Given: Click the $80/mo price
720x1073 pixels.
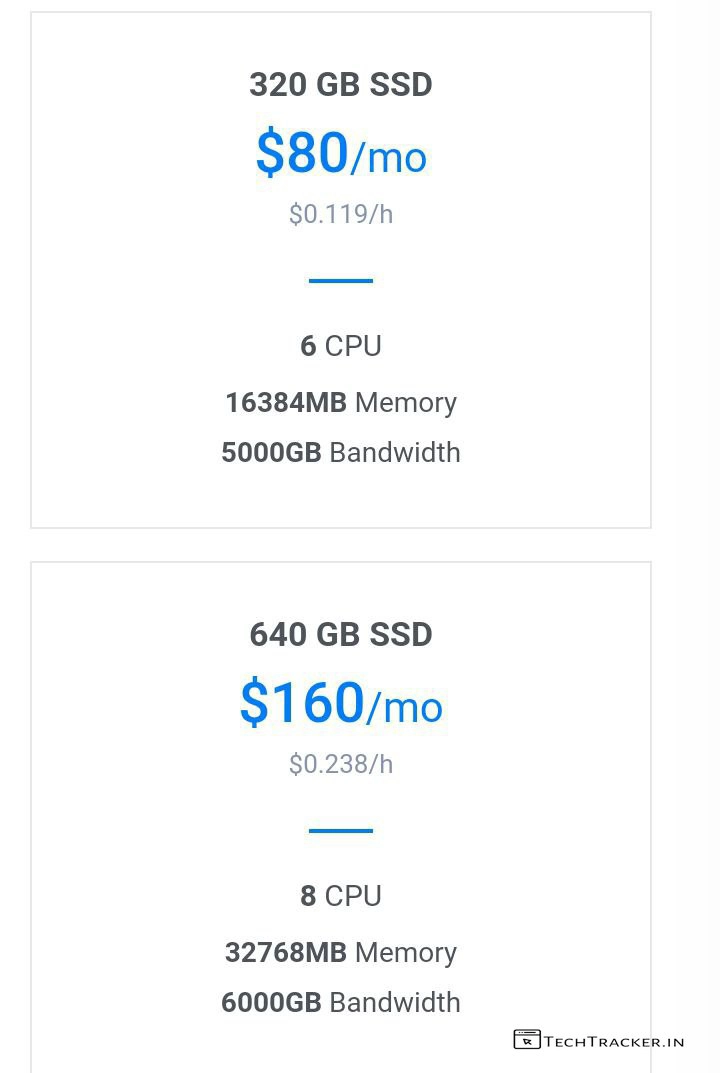Looking at the screenshot, I should tap(303, 153).
